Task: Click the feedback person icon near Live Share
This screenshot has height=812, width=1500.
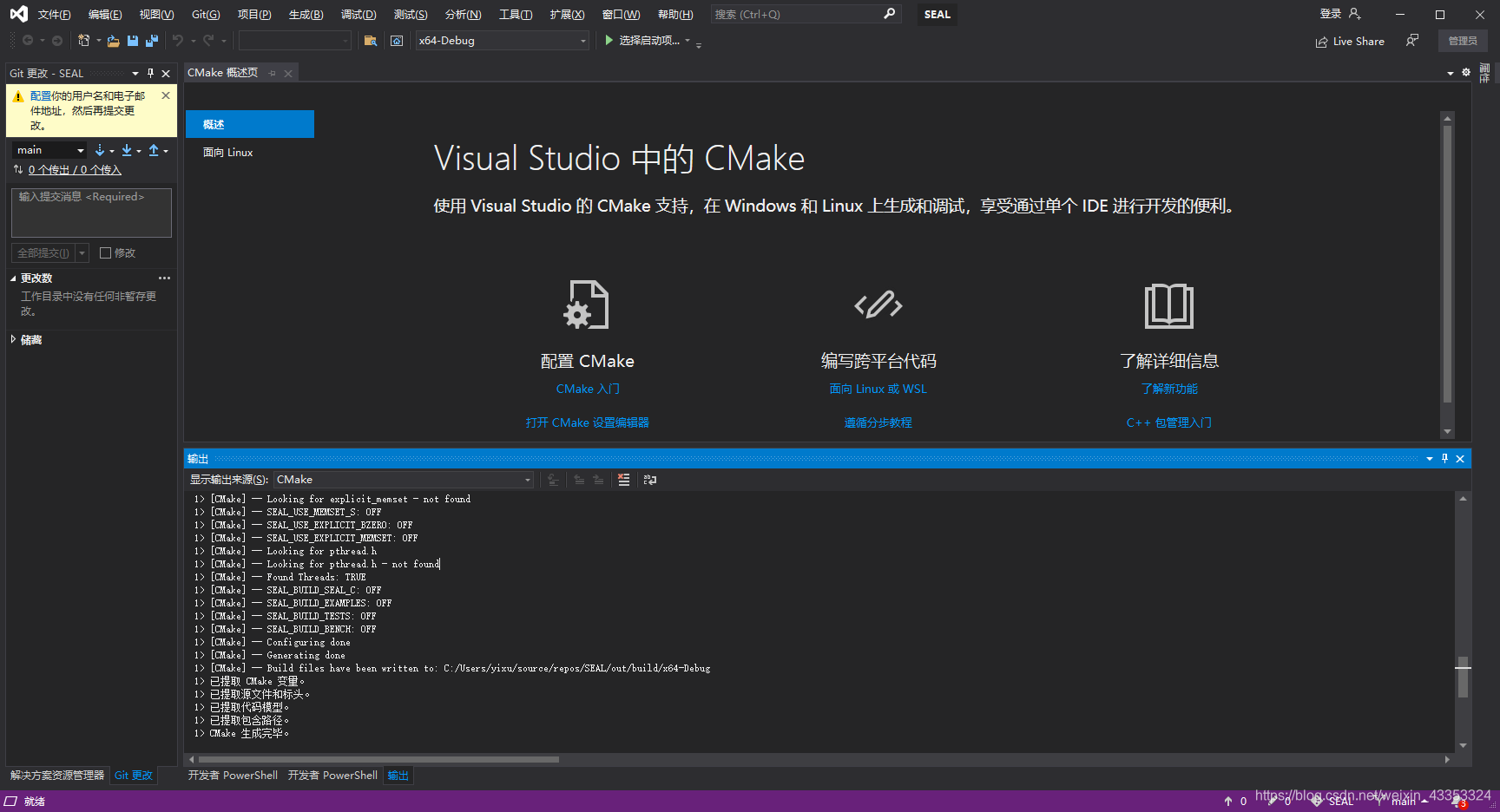Action: [x=1412, y=41]
